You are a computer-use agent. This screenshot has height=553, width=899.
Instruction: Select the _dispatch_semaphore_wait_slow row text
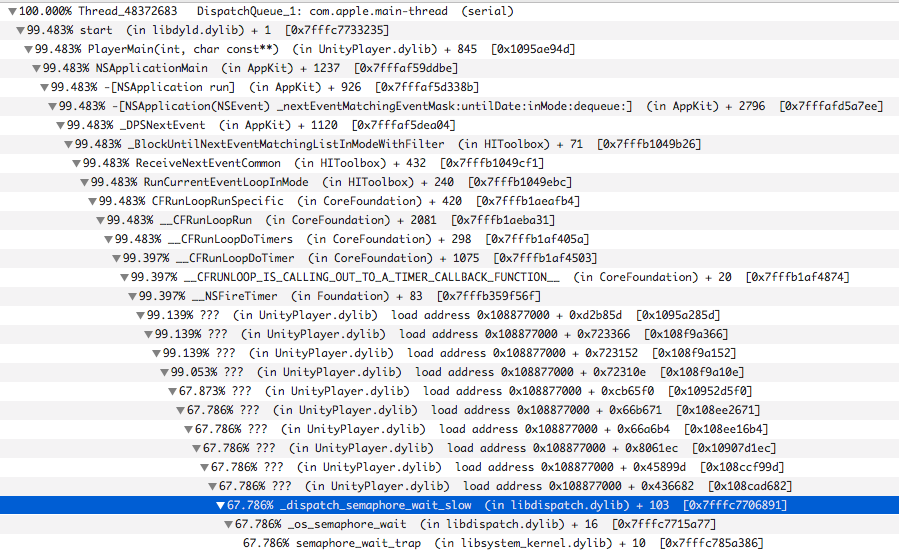coord(376,505)
